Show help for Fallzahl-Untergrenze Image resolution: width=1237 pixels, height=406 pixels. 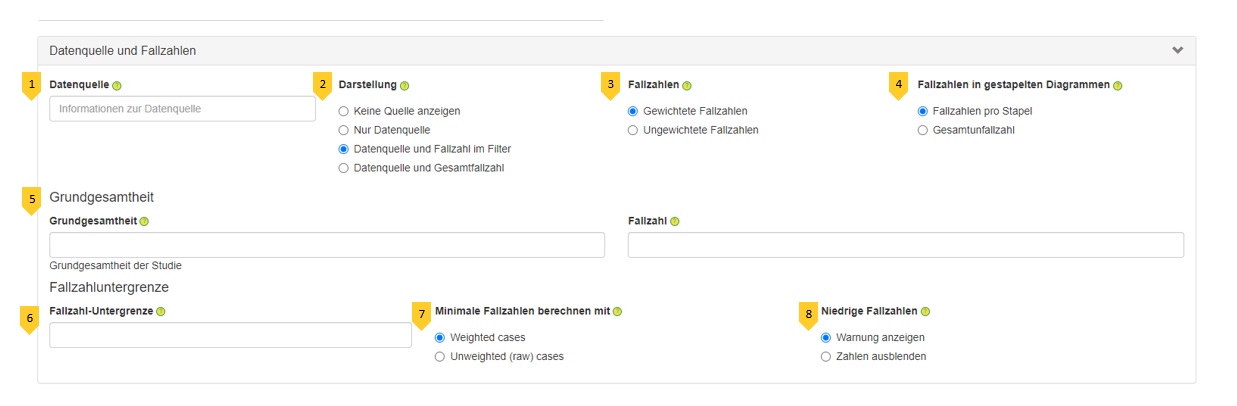click(x=161, y=312)
